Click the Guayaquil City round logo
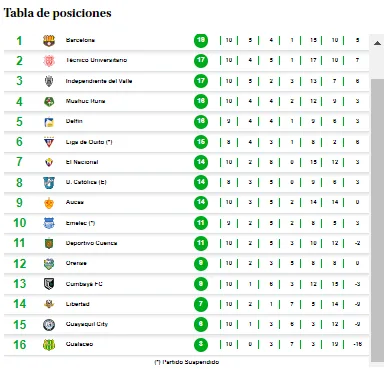 coord(49,325)
